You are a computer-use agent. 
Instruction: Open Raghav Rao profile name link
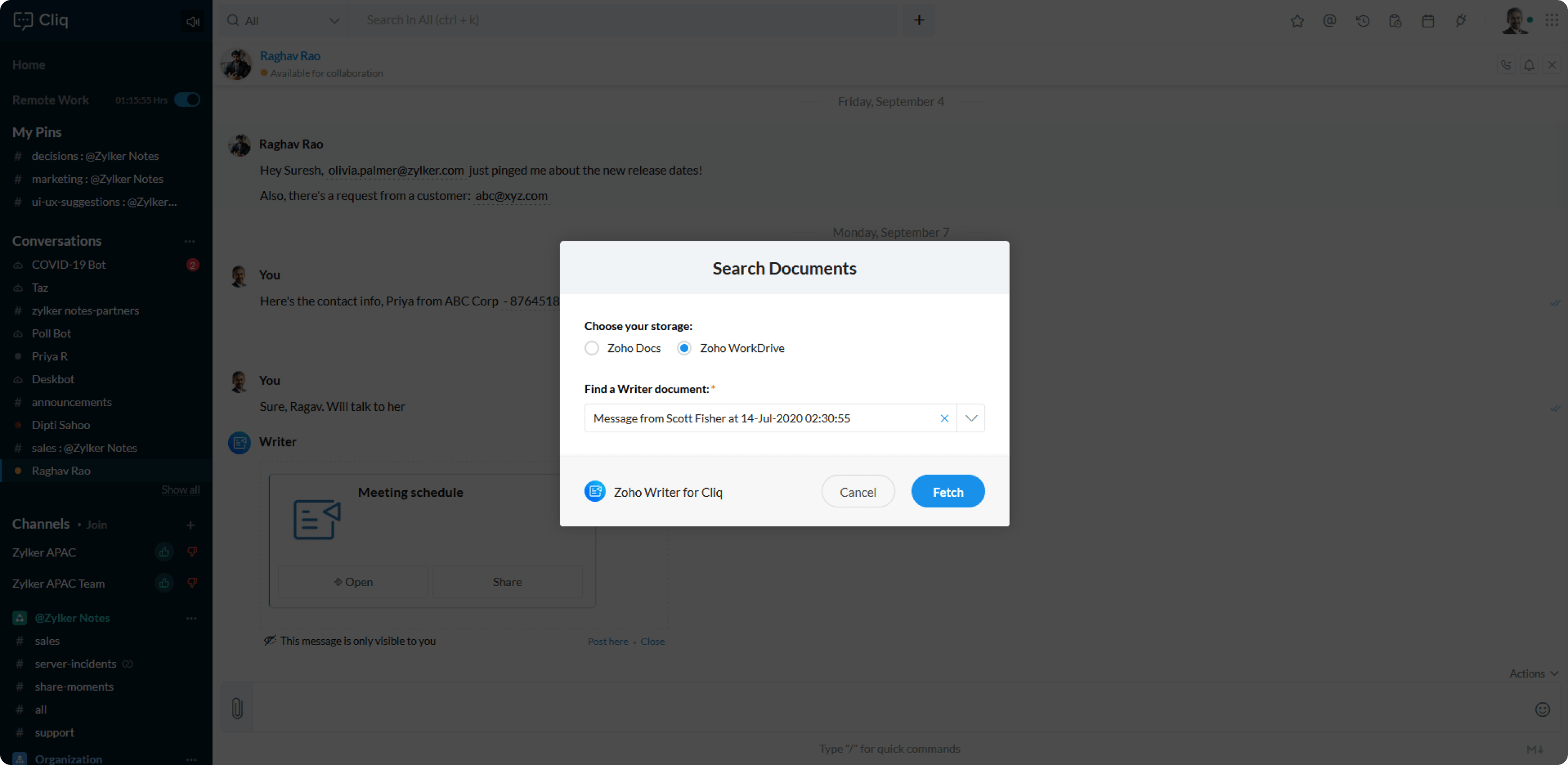tap(290, 56)
